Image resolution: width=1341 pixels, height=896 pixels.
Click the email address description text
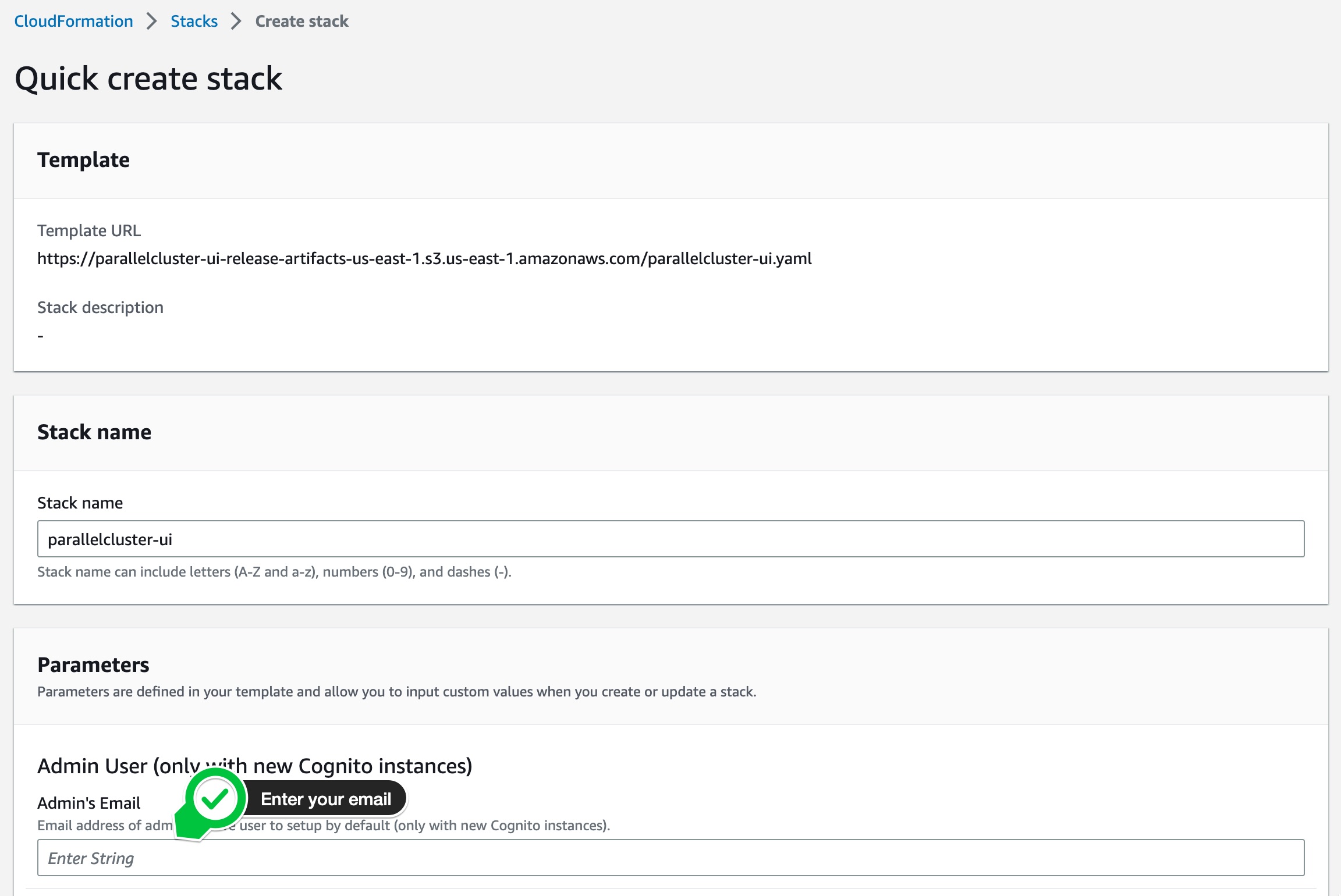[324, 826]
